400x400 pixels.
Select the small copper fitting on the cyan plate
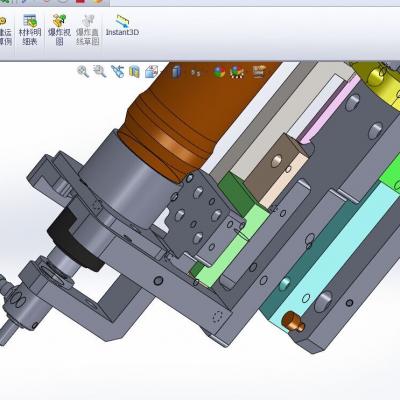(293, 322)
